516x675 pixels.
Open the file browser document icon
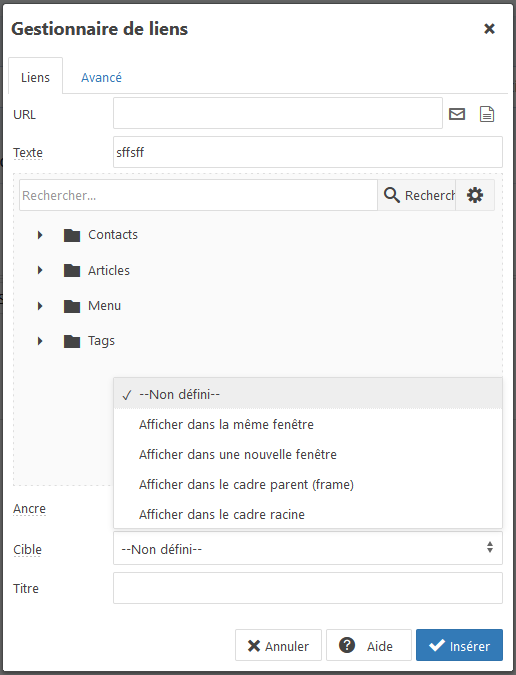click(487, 114)
